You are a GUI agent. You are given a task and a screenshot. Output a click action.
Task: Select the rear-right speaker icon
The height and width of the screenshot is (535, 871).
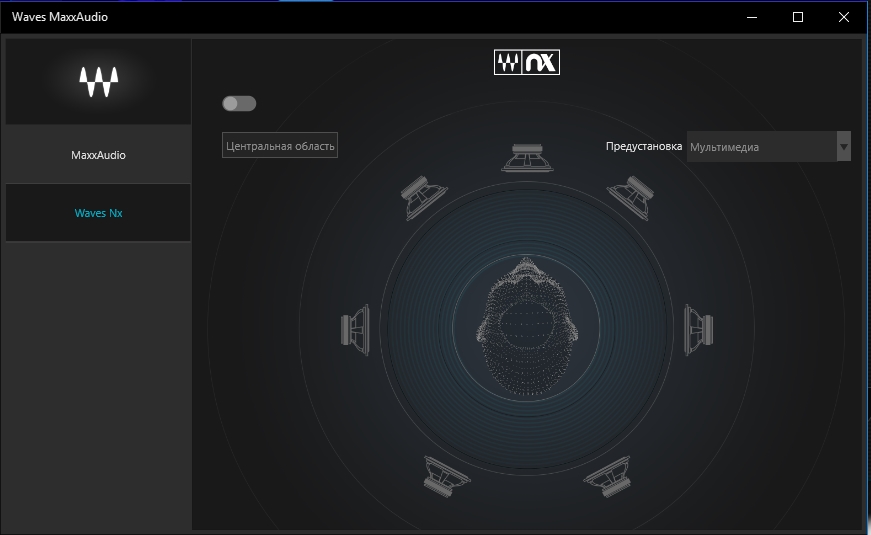(x=607, y=477)
